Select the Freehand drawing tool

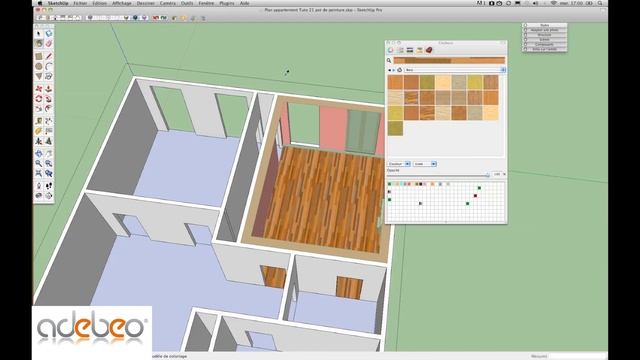tap(49, 76)
